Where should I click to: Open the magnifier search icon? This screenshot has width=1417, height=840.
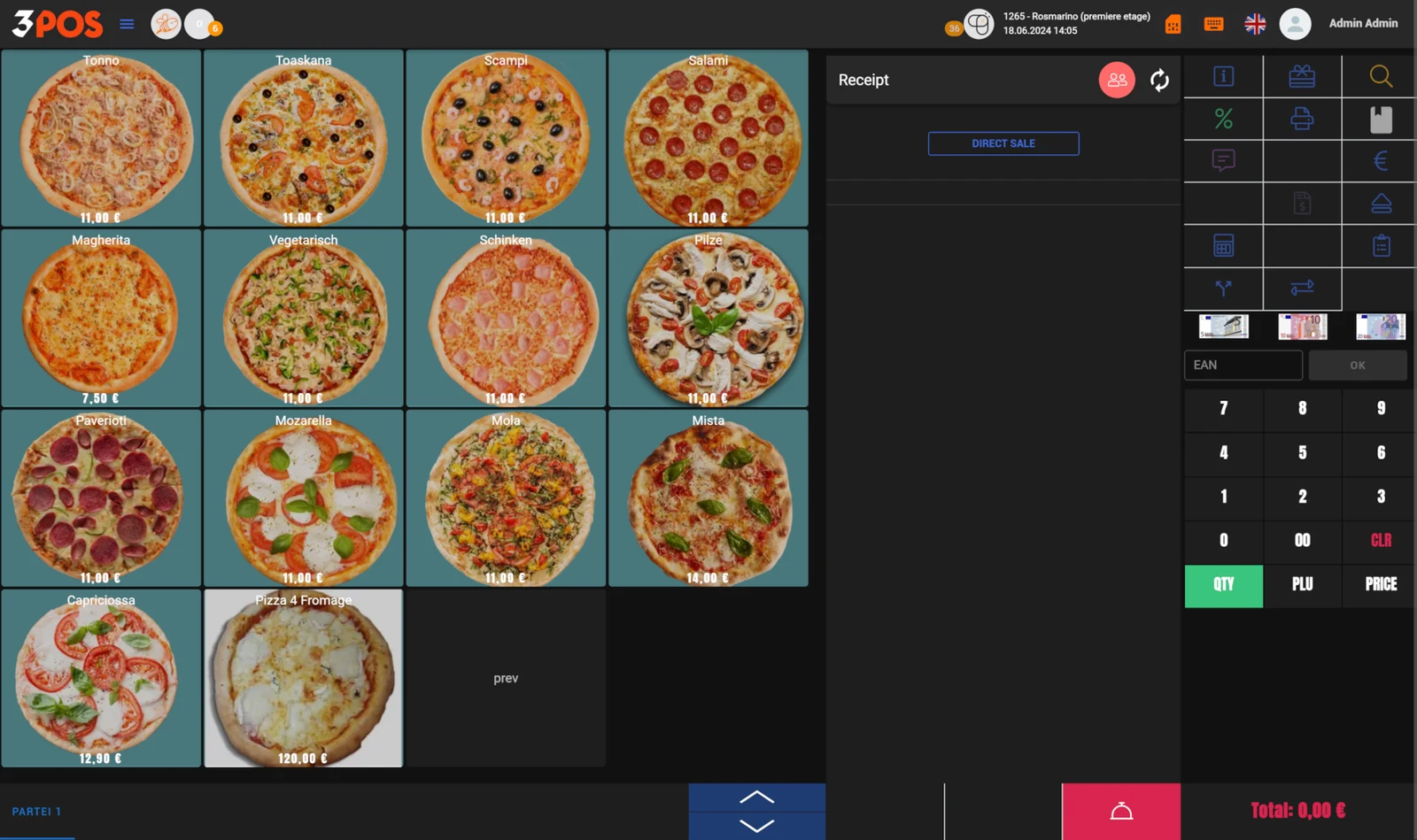click(1381, 76)
